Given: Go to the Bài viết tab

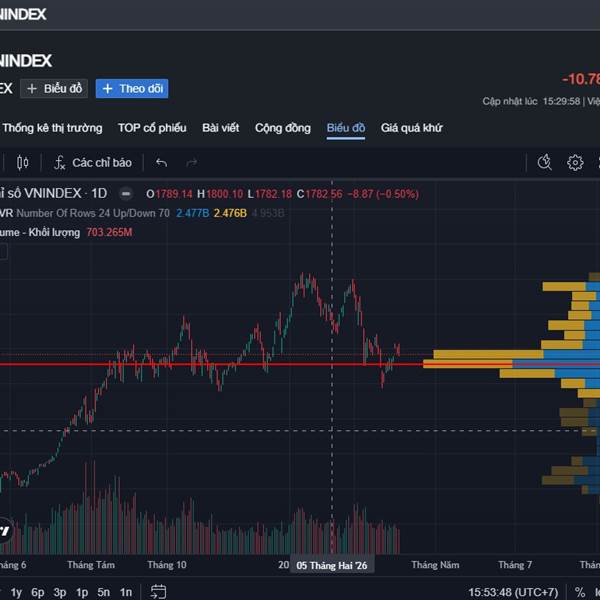Looking at the screenshot, I should click(221, 128).
